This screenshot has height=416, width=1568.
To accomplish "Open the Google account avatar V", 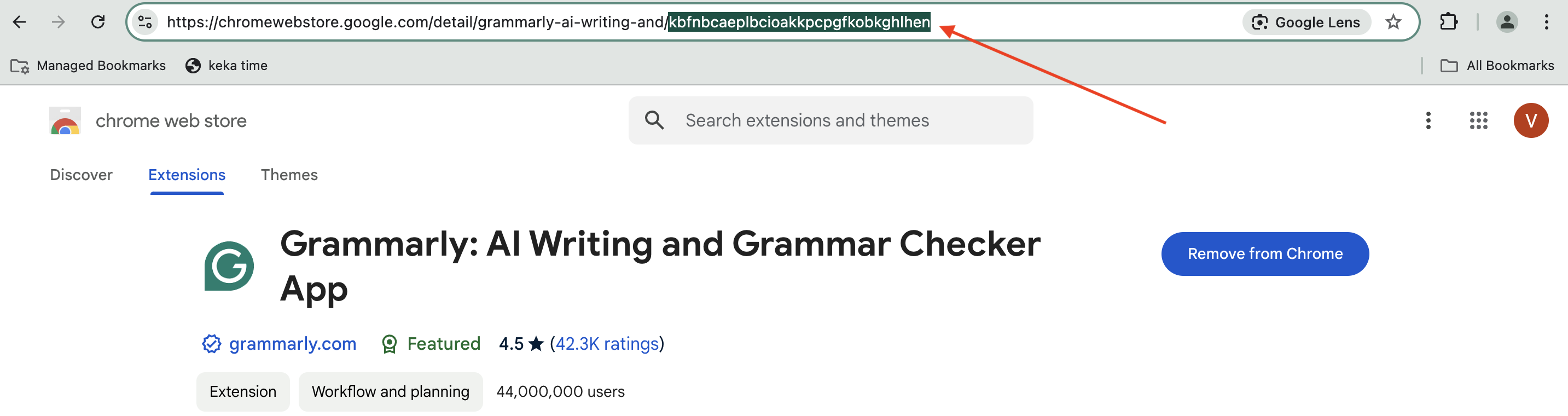I will coord(1531,120).
